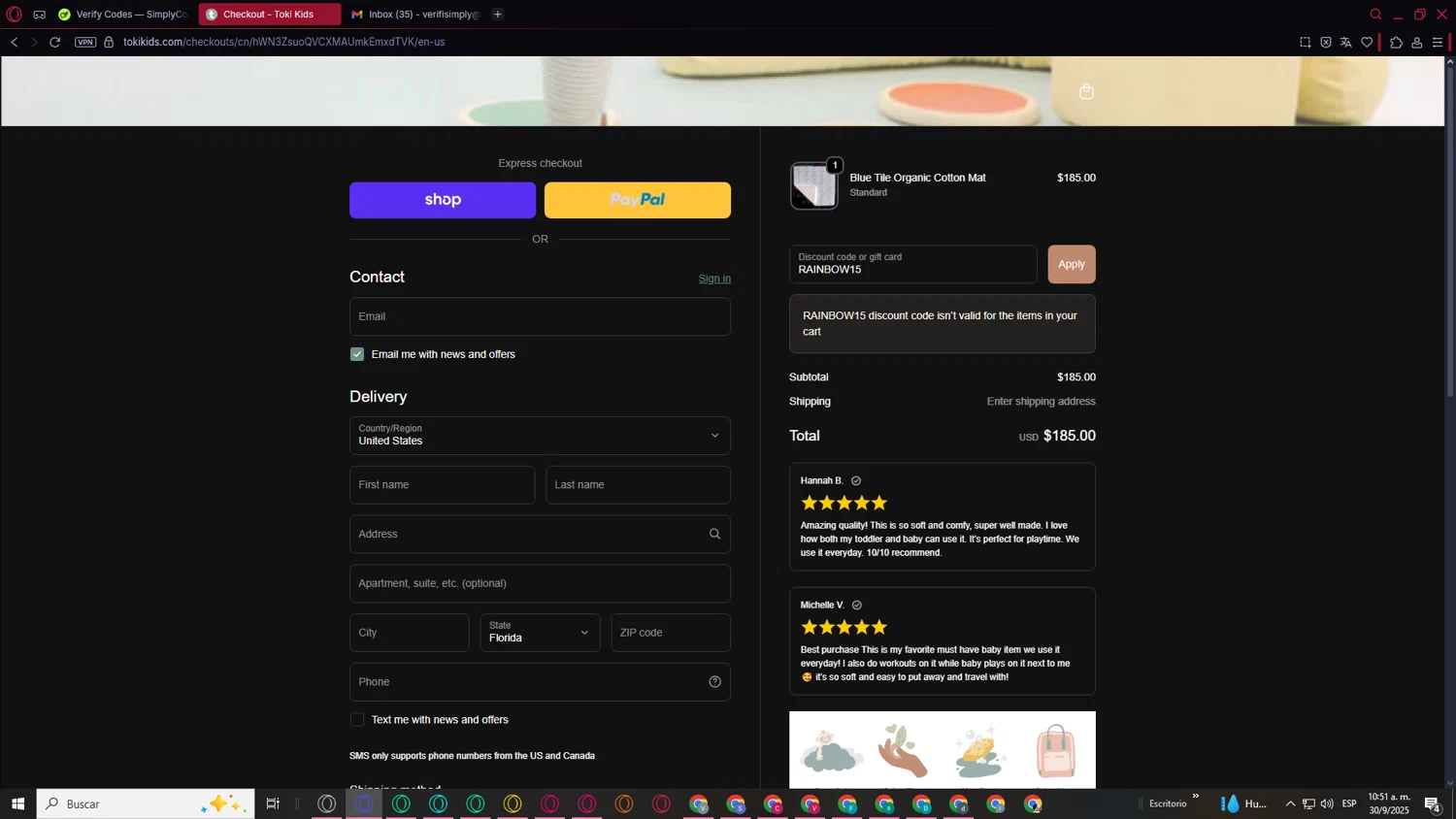This screenshot has height=819, width=1456.
Task: Open ESP language input indicator
Action: tap(1349, 803)
